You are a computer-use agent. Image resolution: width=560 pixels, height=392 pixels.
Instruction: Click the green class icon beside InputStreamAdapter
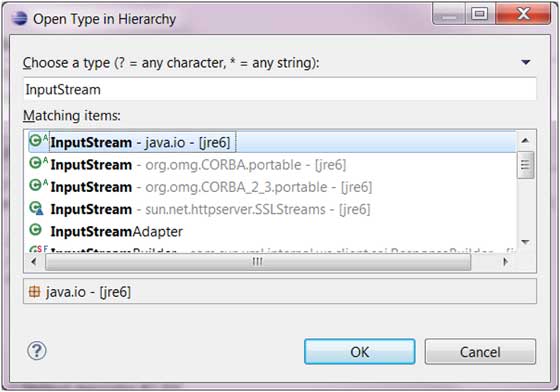(x=35, y=230)
